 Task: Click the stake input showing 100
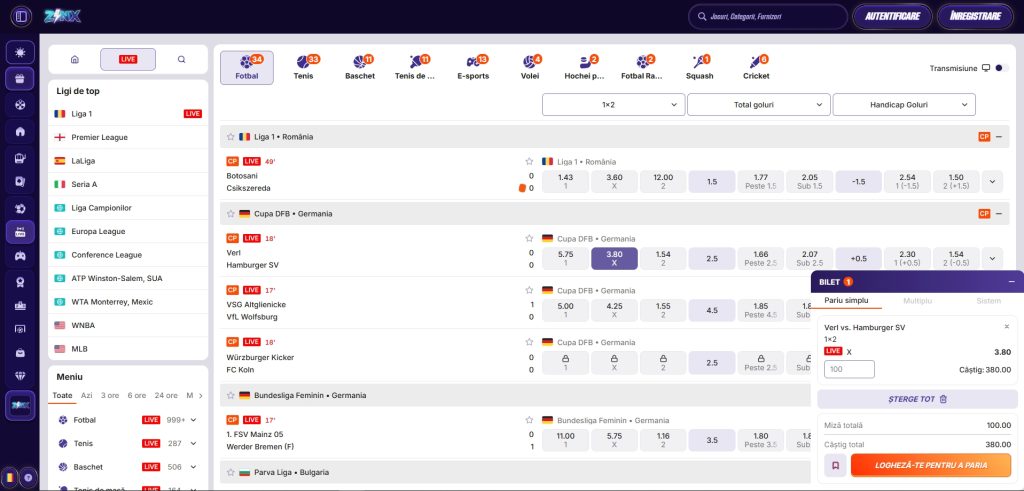[850, 370]
